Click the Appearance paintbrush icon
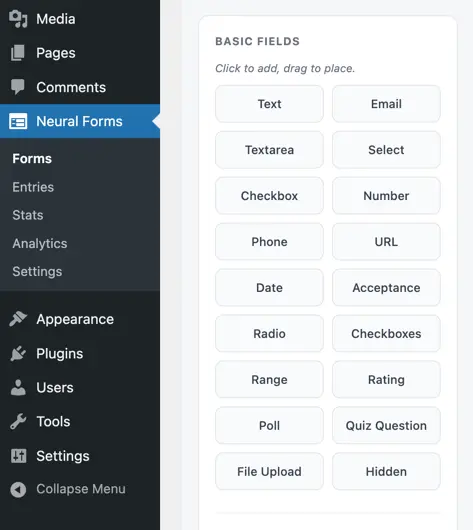Viewport: 473px width, 530px height. pos(18,319)
